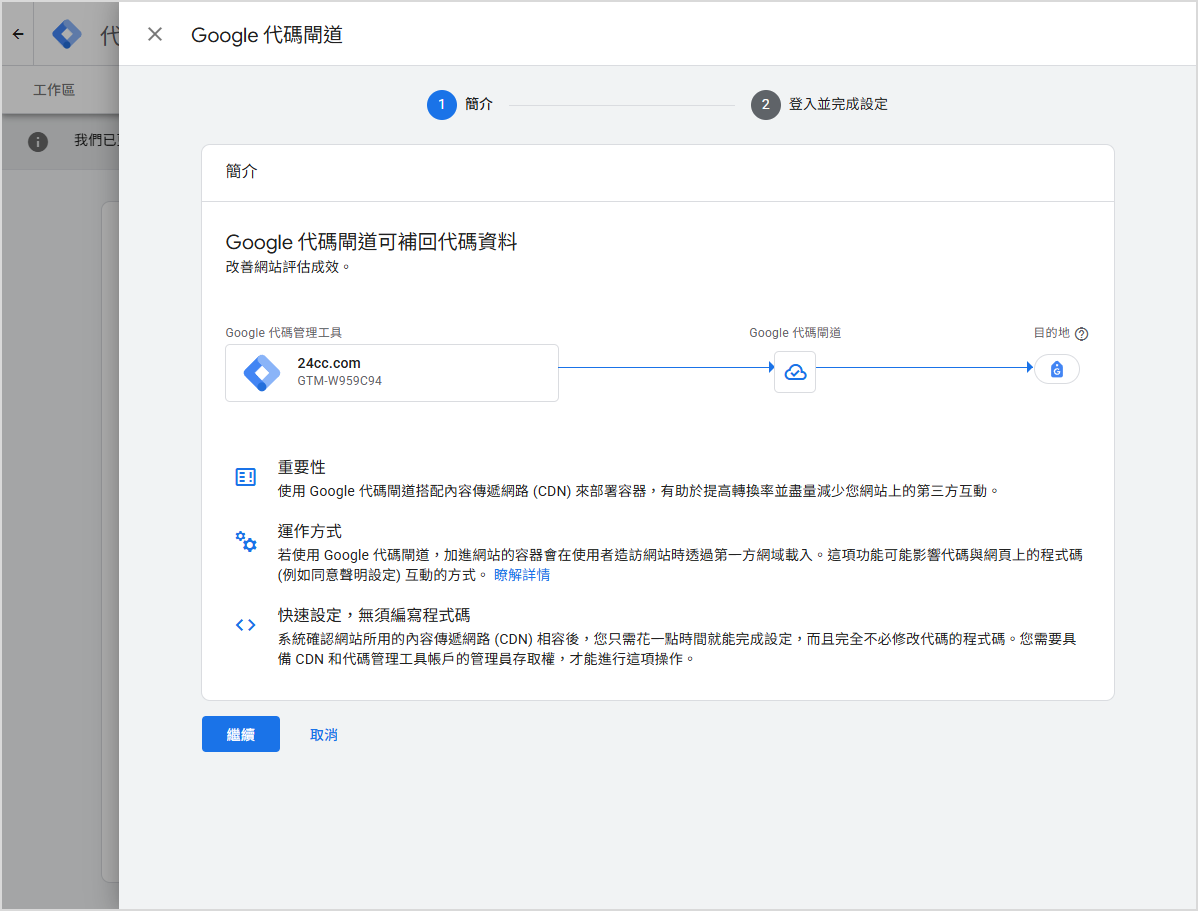Close the Google 代碼閘道 panel

pyautogui.click(x=155, y=34)
